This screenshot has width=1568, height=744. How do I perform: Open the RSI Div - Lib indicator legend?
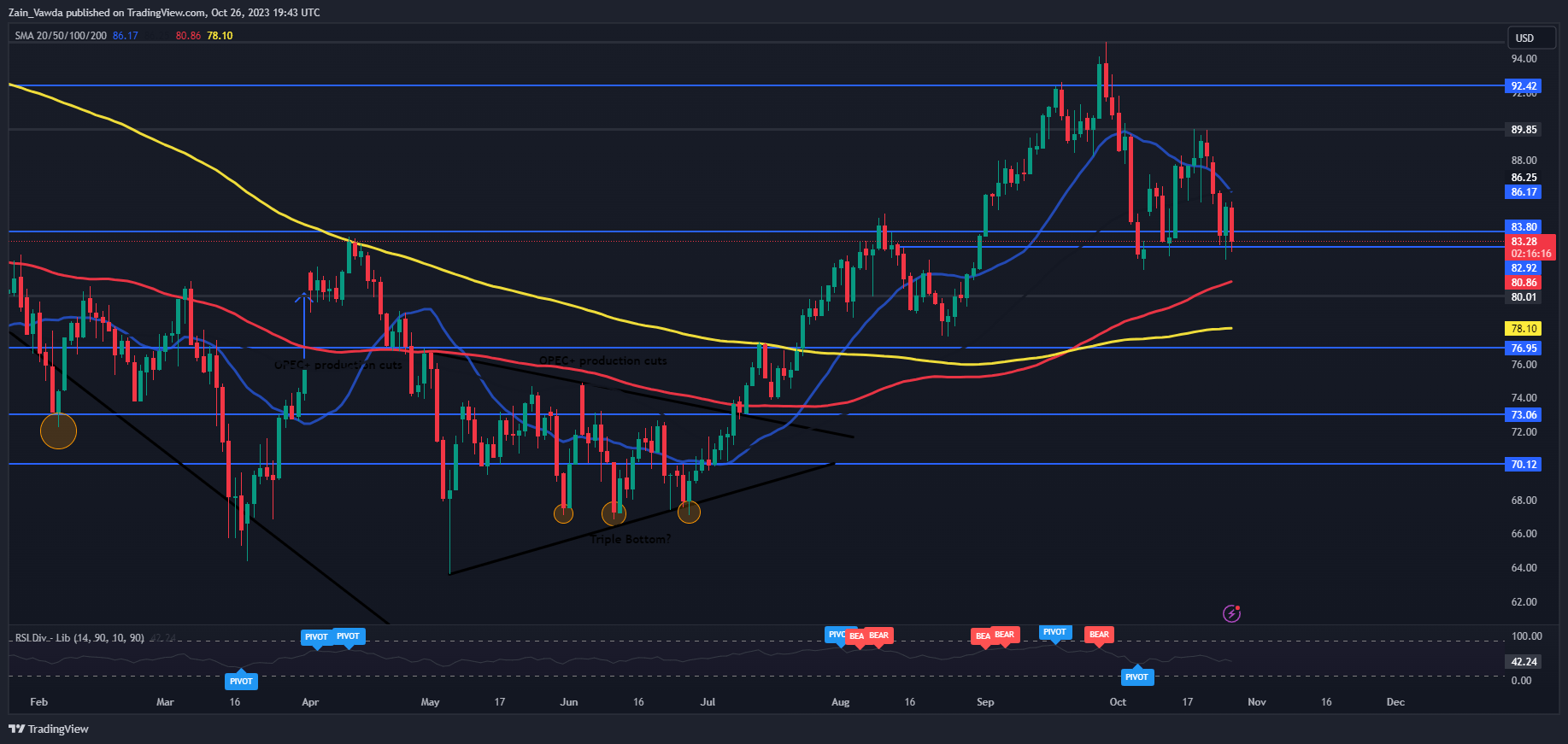(79, 638)
